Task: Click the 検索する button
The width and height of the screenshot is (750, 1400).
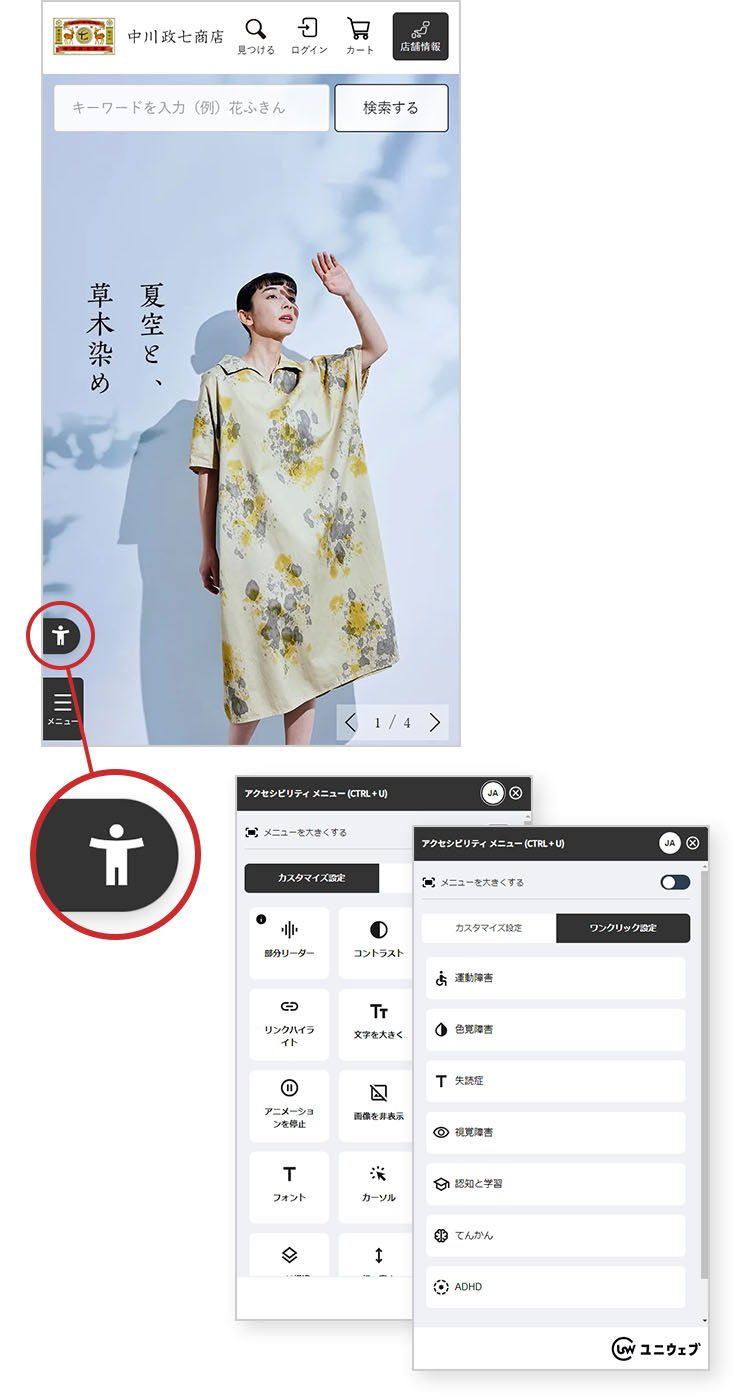Action: pos(391,108)
